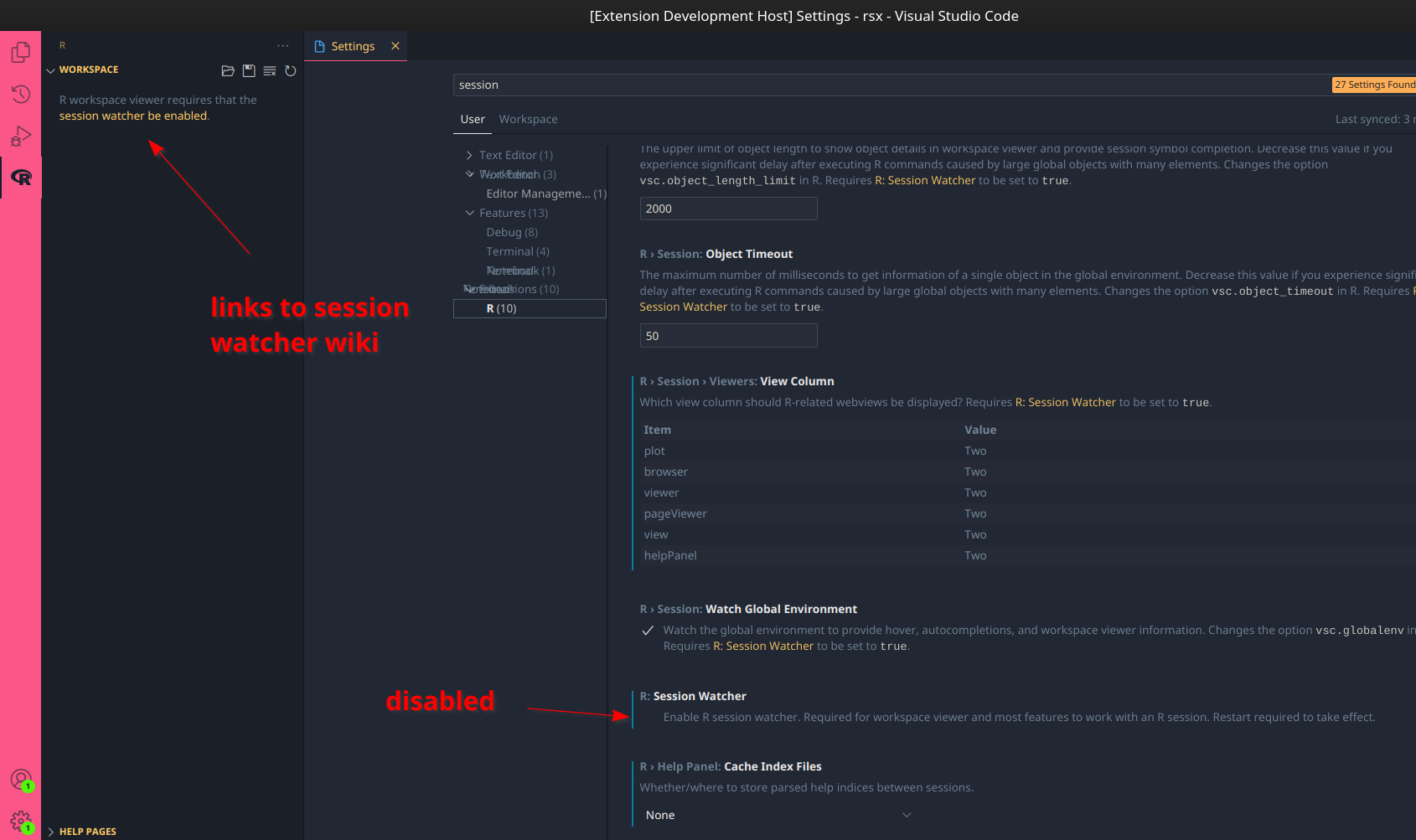
Task: Click the 'Two' value for plot
Action: click(975, 451)
